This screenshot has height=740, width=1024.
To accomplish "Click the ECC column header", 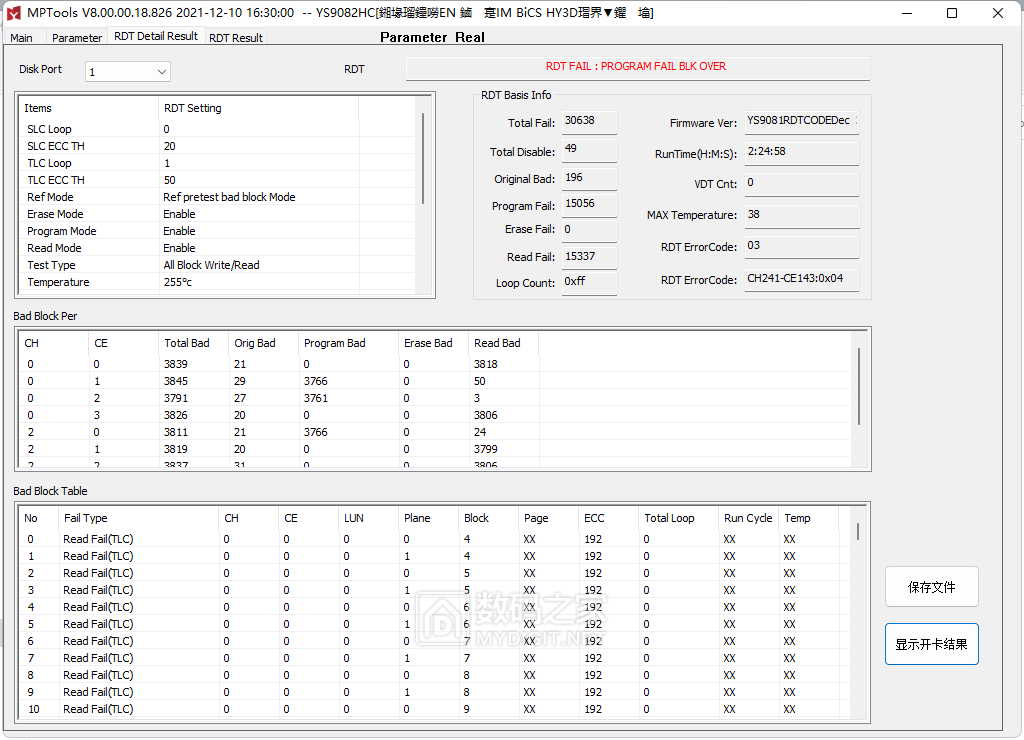I will (609, 519).
